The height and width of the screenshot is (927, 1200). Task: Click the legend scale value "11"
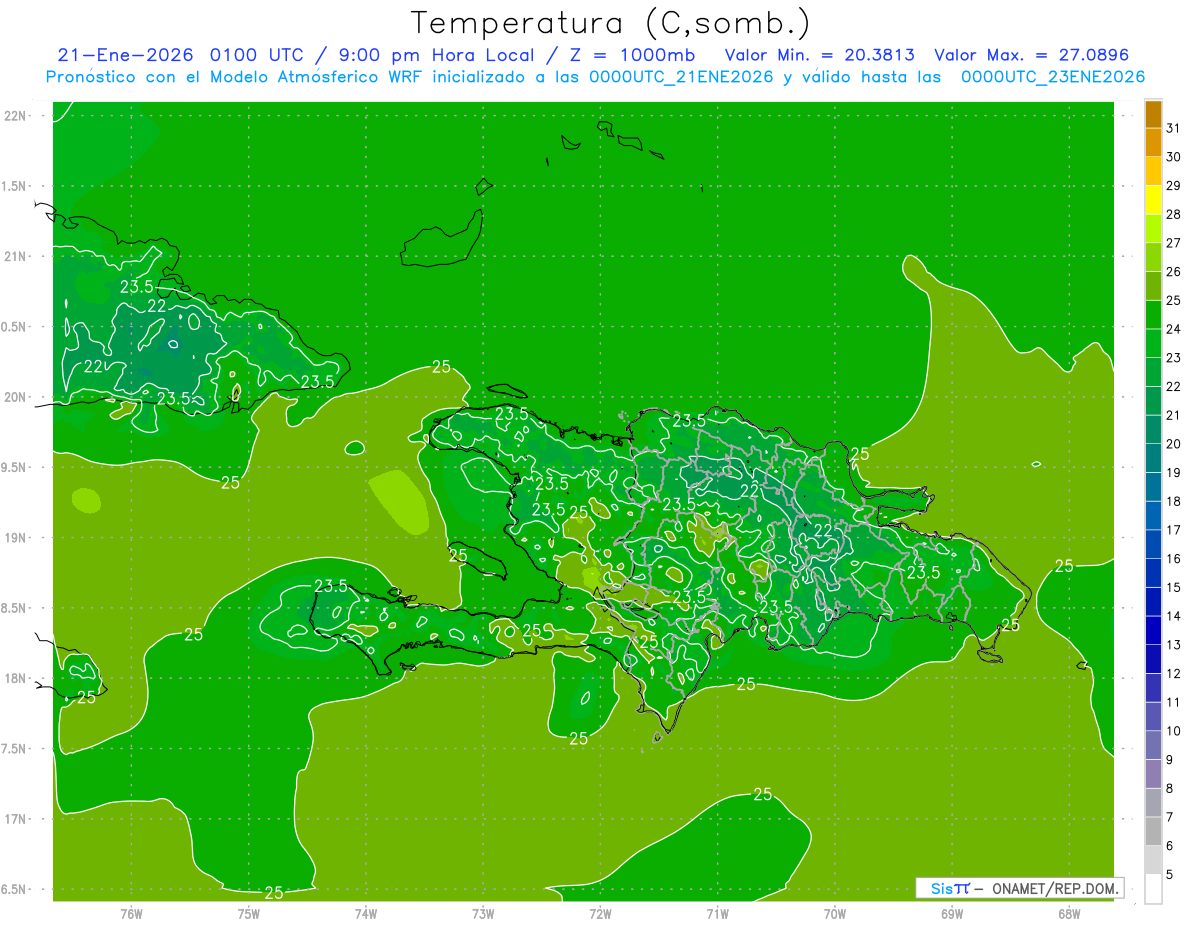coord(1174,703)
